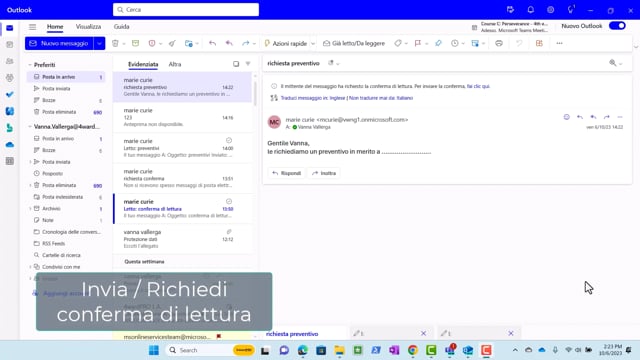Open the To Do checkmark app
Viewport: 640px width, 360px height.
click(x=10, y=95)
